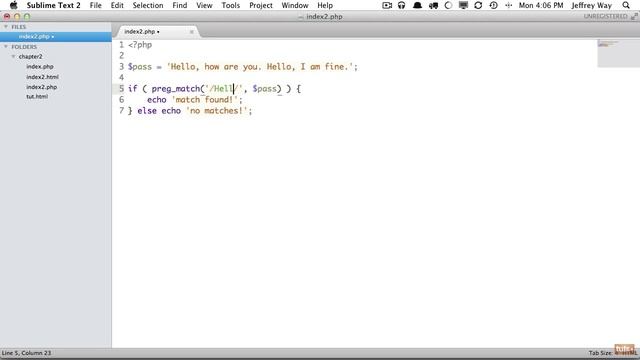Open the Edit menu
The height and width of the screenshot is (360, 640).
(117, 5)
